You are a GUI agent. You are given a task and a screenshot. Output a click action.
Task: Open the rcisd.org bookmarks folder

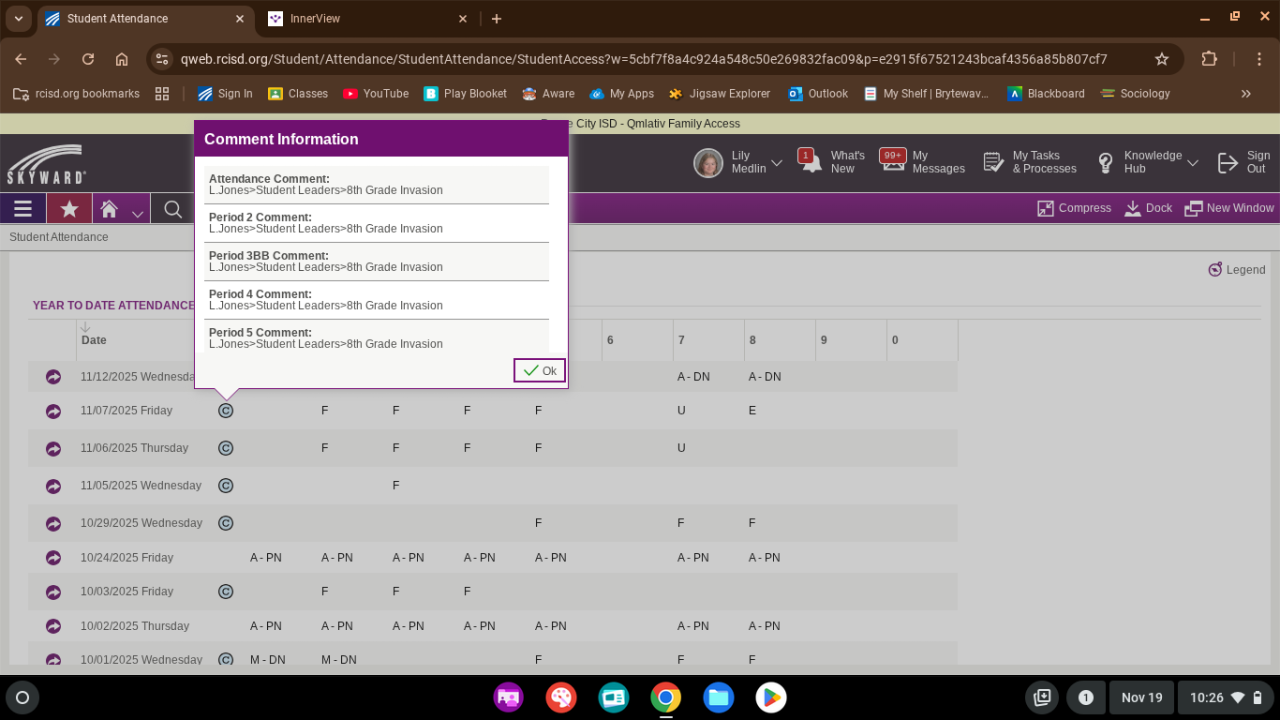76,94
